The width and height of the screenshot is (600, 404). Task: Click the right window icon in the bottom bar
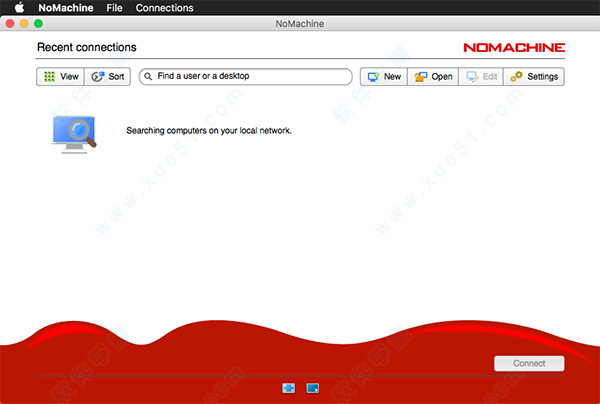pyautogui.click(x=313, y=388)
